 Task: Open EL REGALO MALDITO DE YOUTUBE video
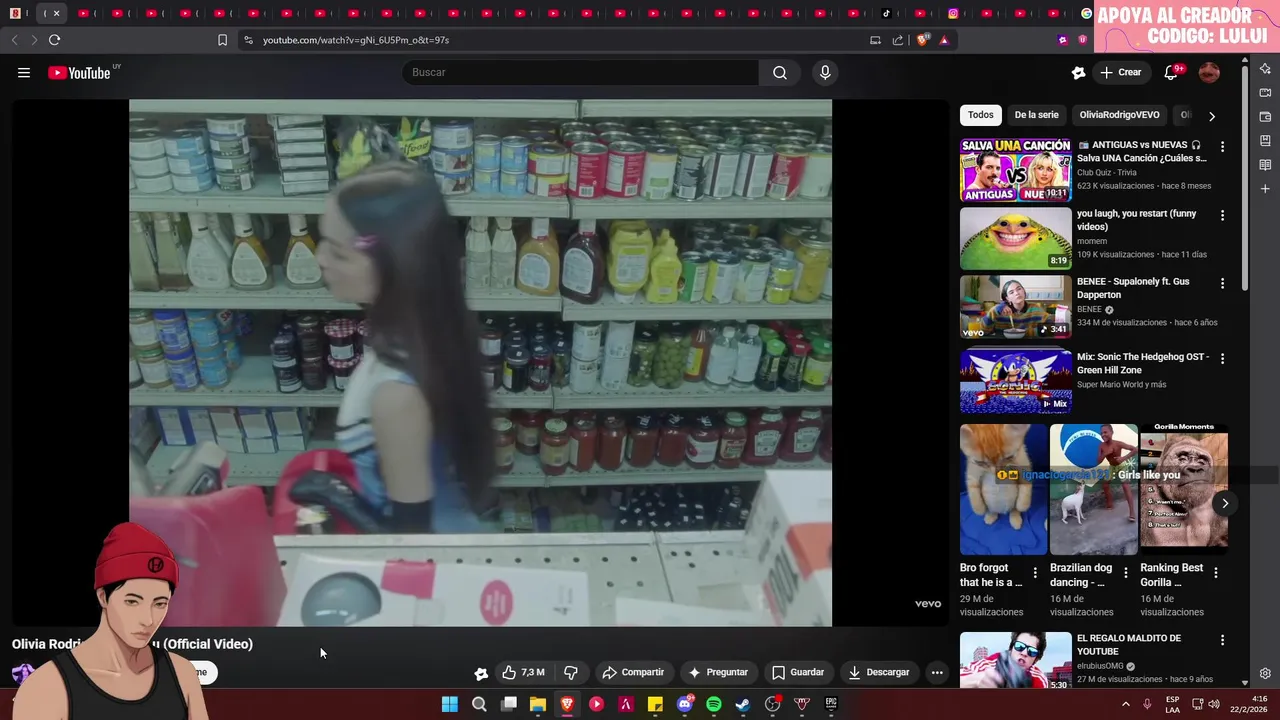pos(1015,660)
